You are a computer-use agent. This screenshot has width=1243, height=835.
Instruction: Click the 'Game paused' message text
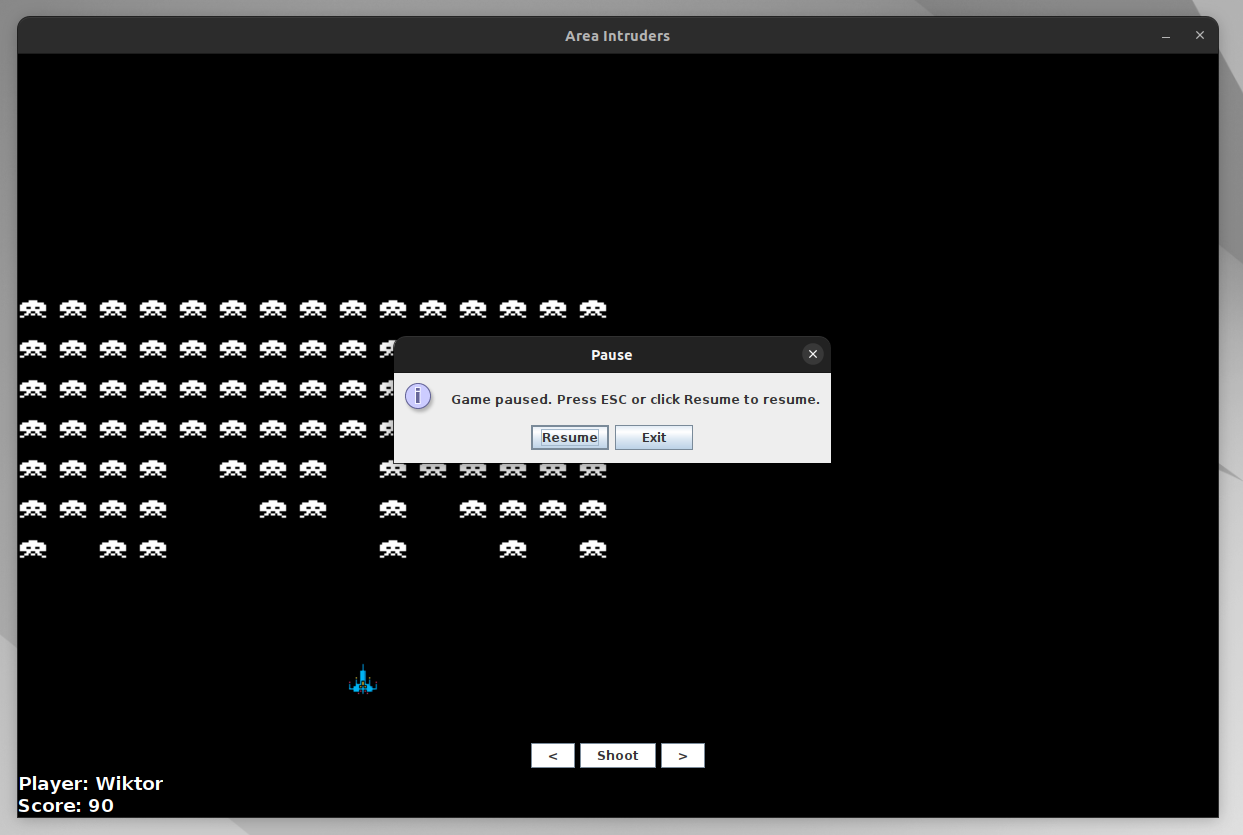coord(635,399)
